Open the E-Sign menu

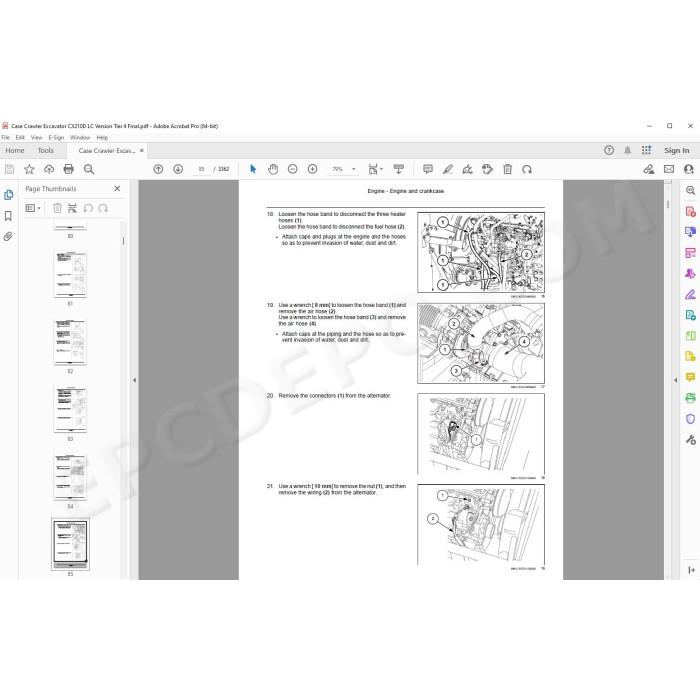tap(56, 138)
